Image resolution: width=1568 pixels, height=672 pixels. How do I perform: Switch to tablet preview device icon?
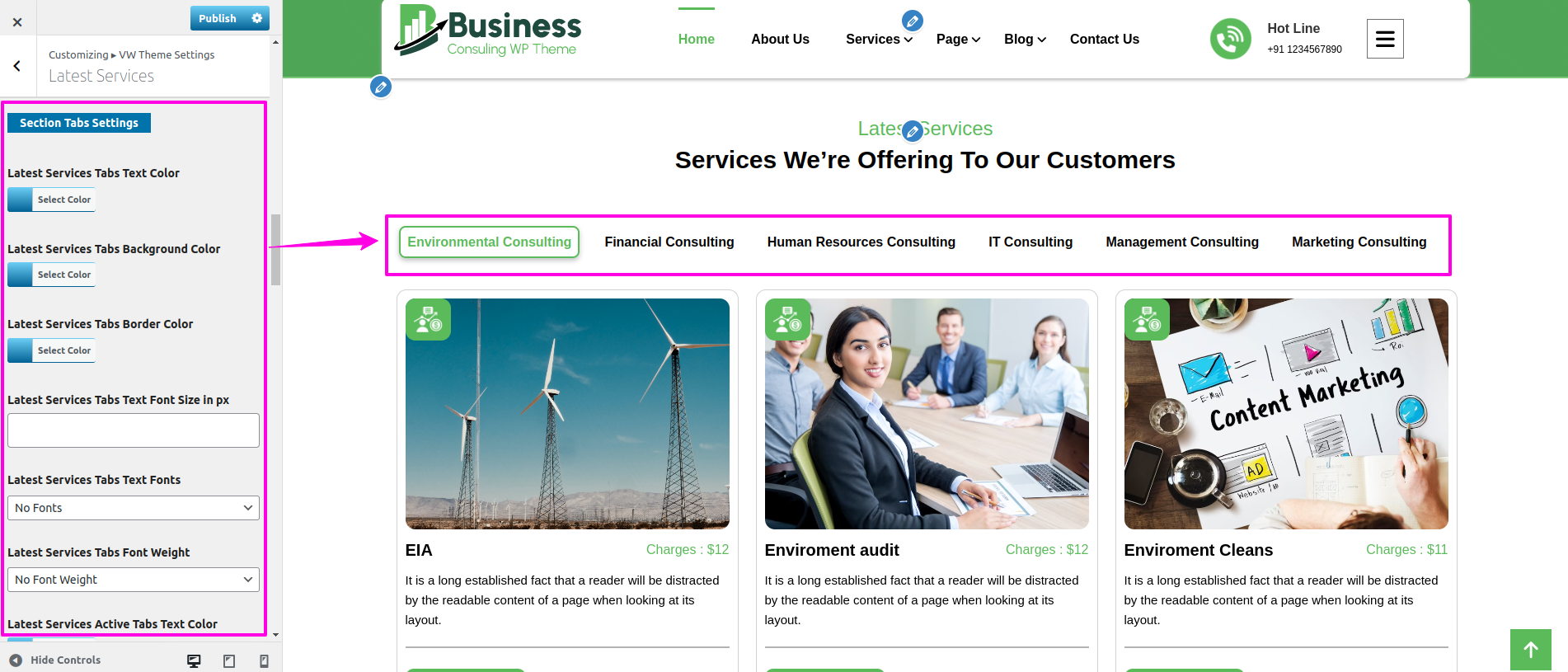coord(229,660)
